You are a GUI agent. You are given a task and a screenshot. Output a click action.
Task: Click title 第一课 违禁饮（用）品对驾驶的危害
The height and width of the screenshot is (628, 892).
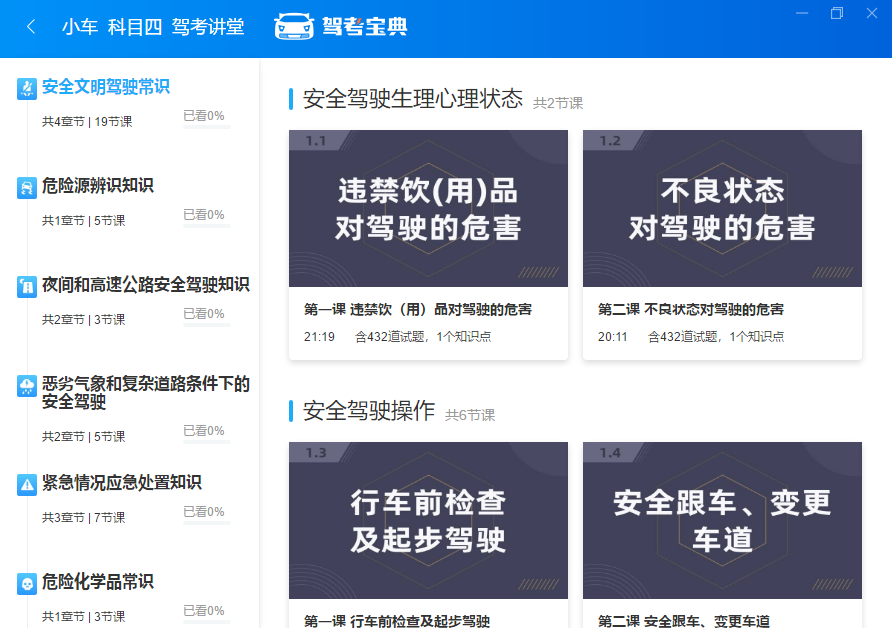[x=418, y=309]
